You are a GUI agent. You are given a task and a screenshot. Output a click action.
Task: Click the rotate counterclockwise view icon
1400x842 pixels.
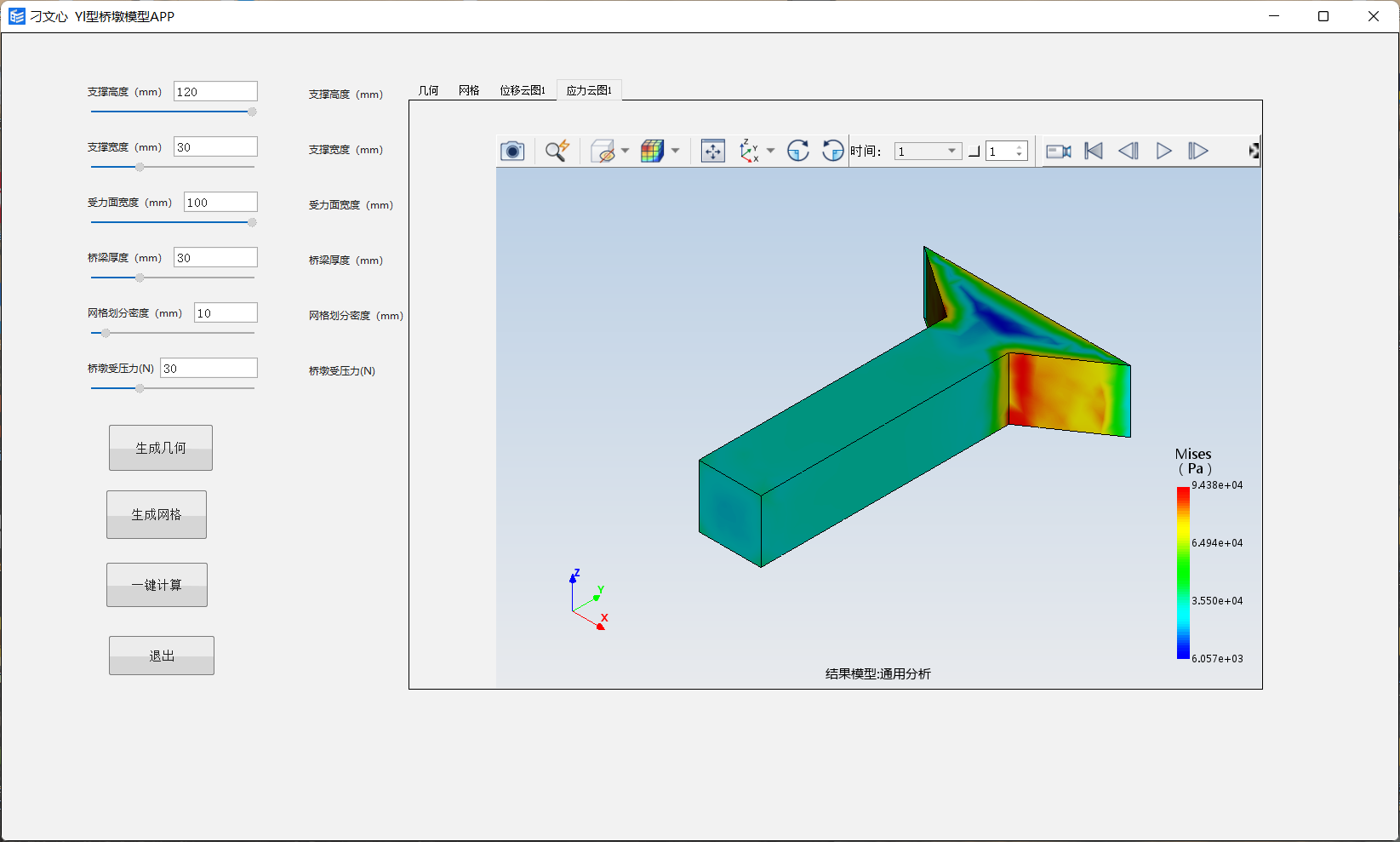[832, 152]
